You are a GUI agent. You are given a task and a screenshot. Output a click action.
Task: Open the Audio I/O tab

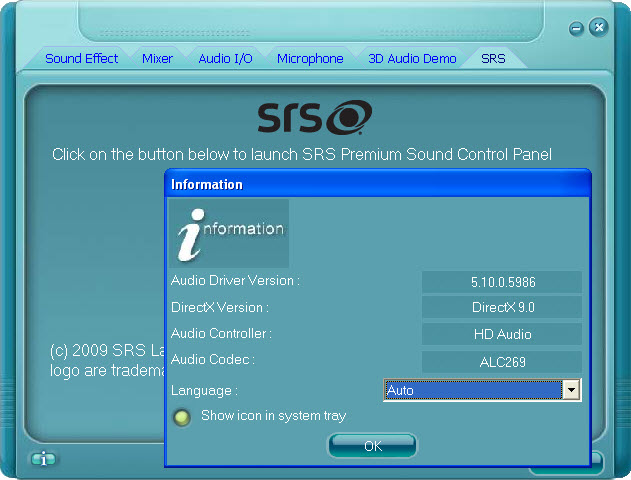click(225, 59)
